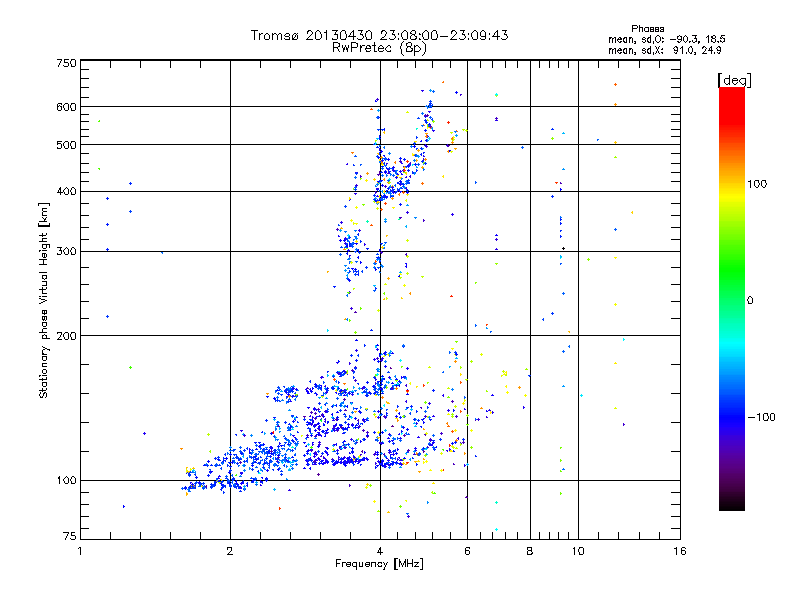This screenshot has height=600, width=800.
Task: Click the "mean, sd,X: 91.0, 24.9" line
Action: click(664, 50)
